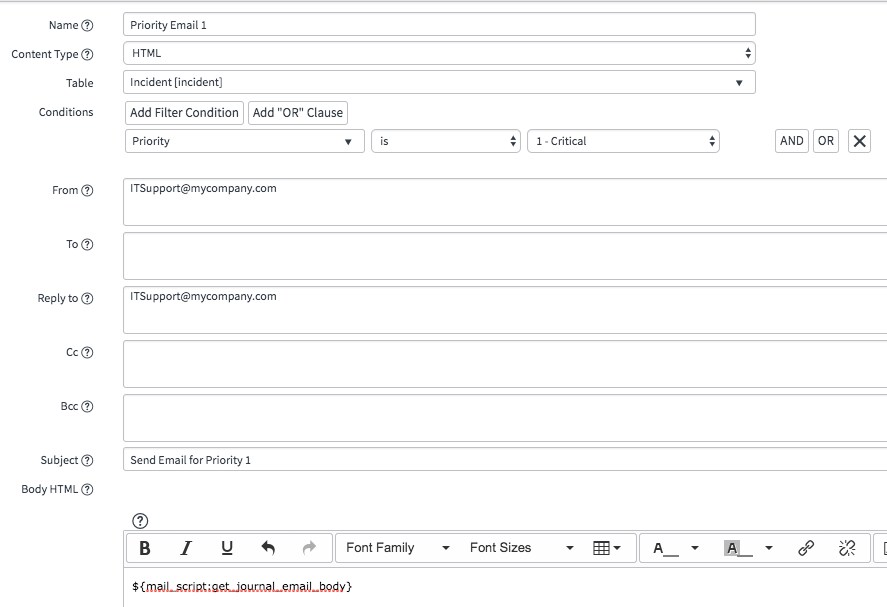This screenshot has height=607, width=887.
Task: Click the Add "OR" Clause button
Action: tap(300, 113)
